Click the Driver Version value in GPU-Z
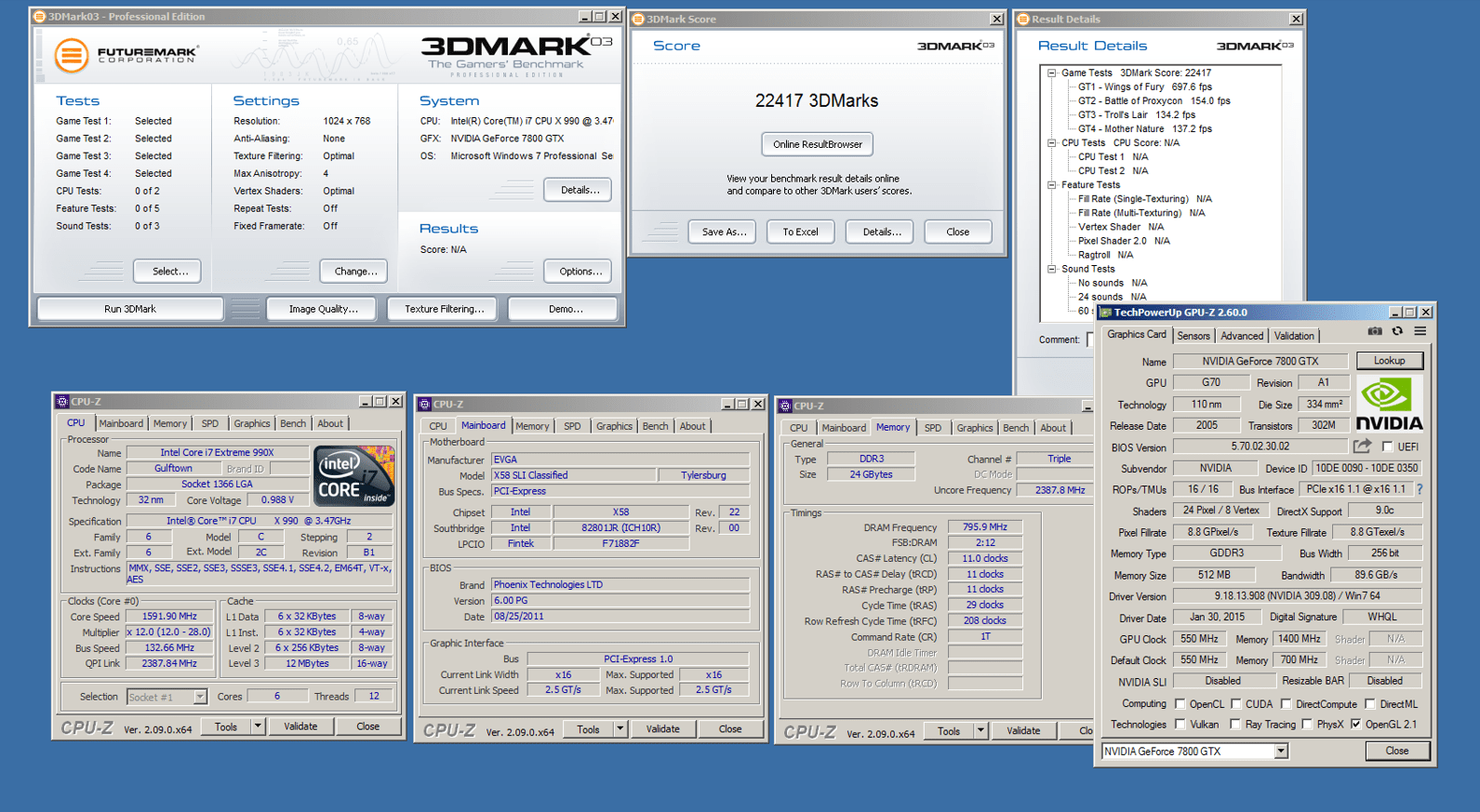Viewport: 1480px width, 812px height. click(x=1298, y=596)
